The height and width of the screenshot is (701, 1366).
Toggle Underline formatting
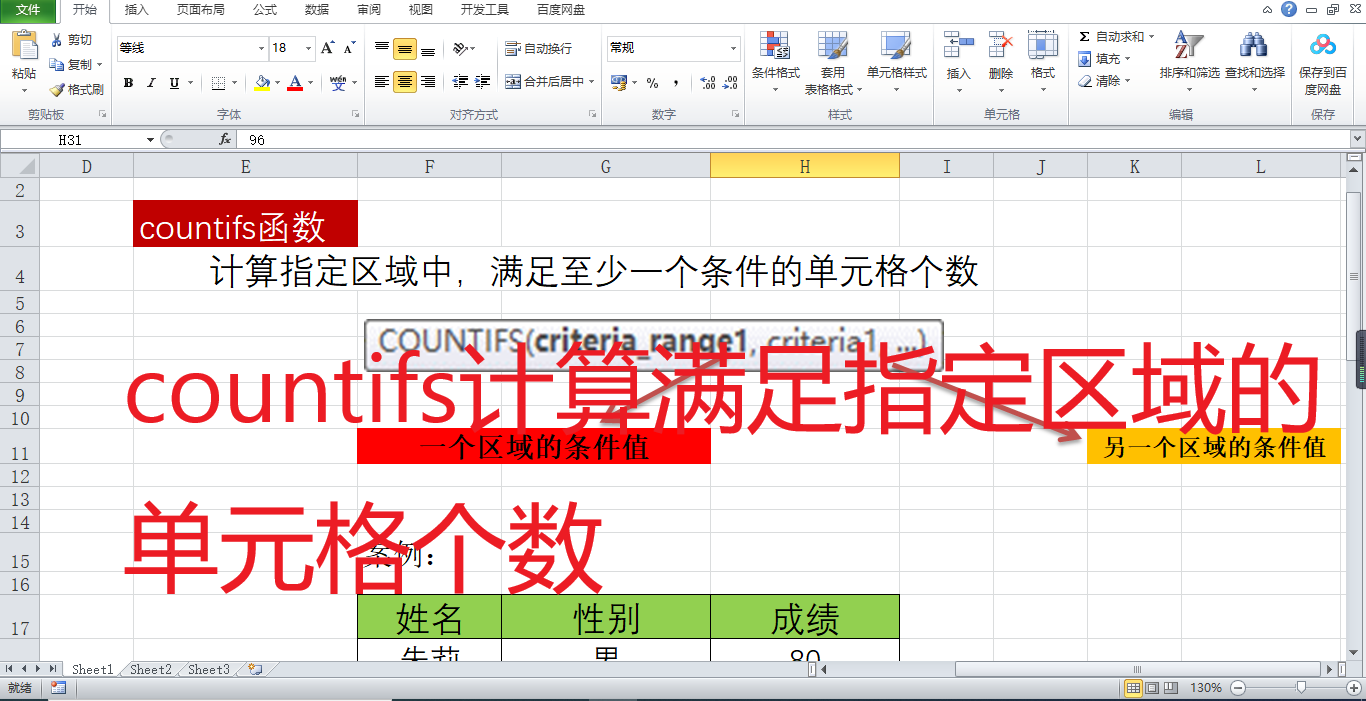175,83
